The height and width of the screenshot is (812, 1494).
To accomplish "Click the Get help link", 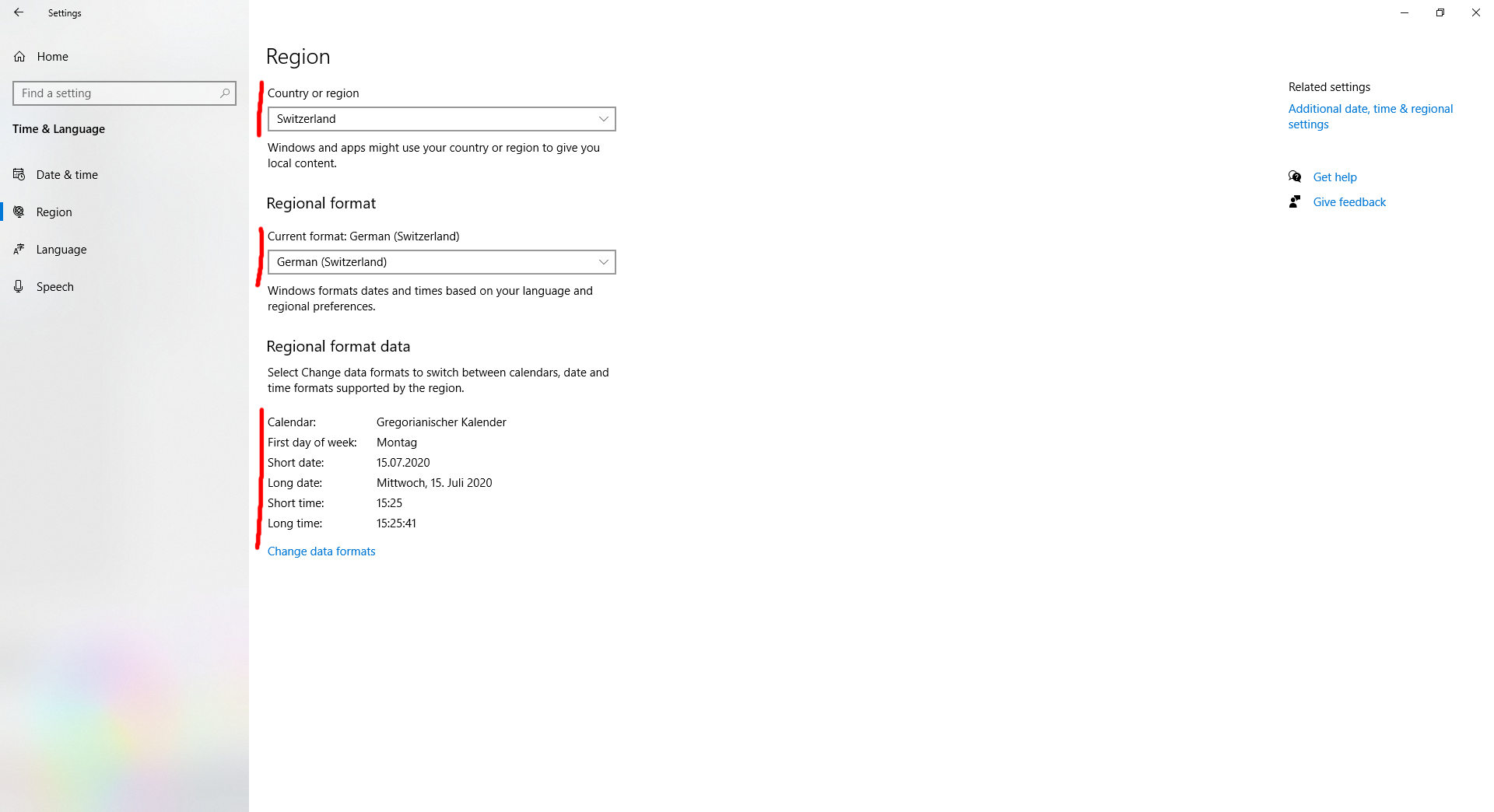I will 1334,177.
